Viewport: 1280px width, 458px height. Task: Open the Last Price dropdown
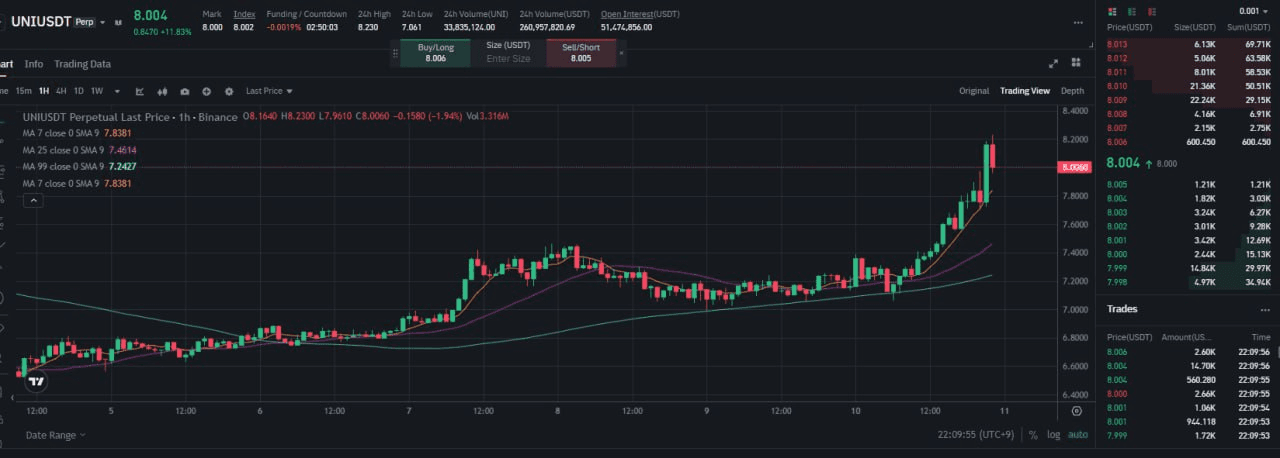point(269,91)
